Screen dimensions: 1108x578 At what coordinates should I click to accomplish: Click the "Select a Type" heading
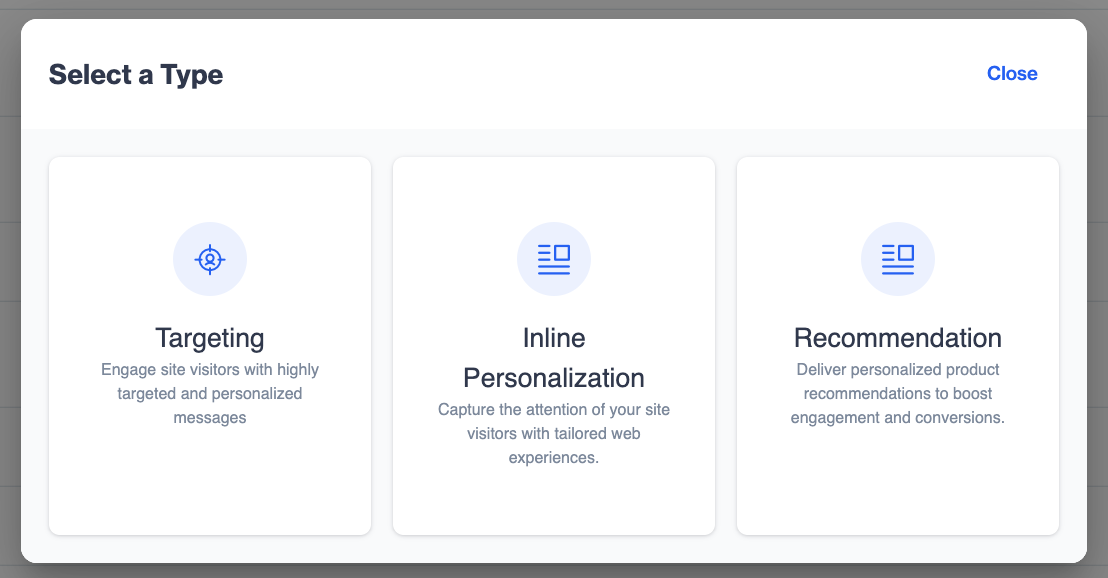pos(136,74)
